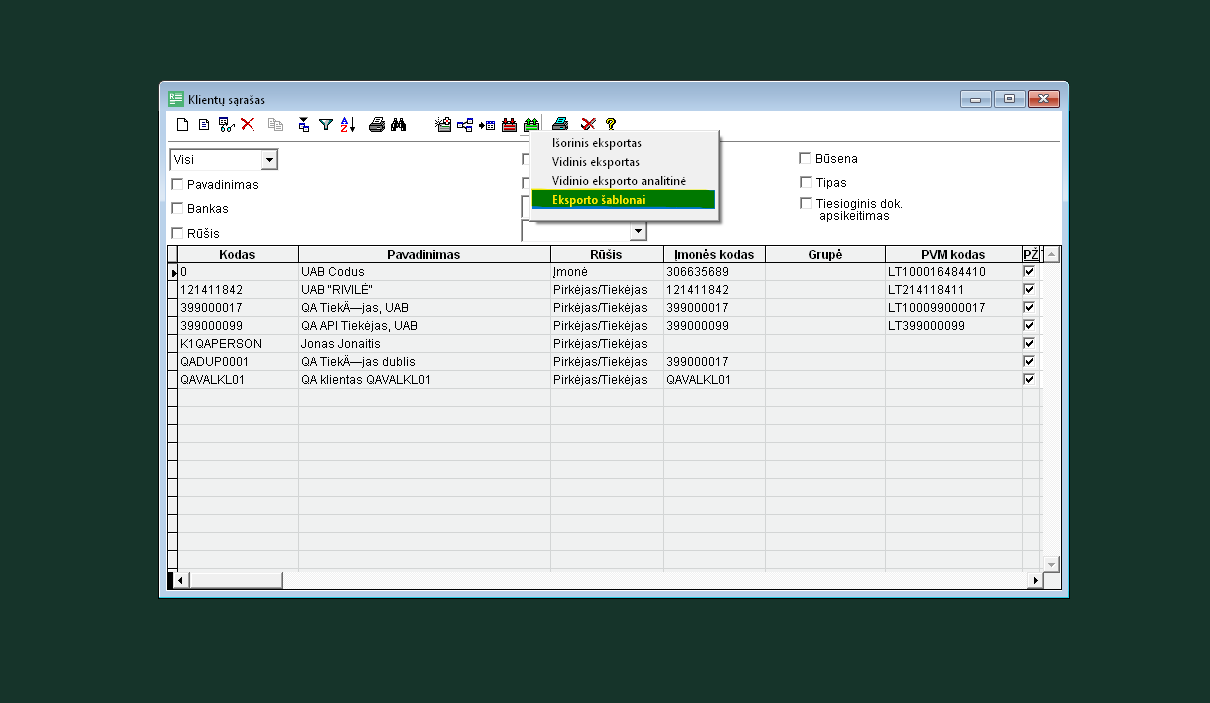This screenshot has width=1210, height=703.
Task: Tick the Bankas checkbox
Action: (x=177, y=208)
